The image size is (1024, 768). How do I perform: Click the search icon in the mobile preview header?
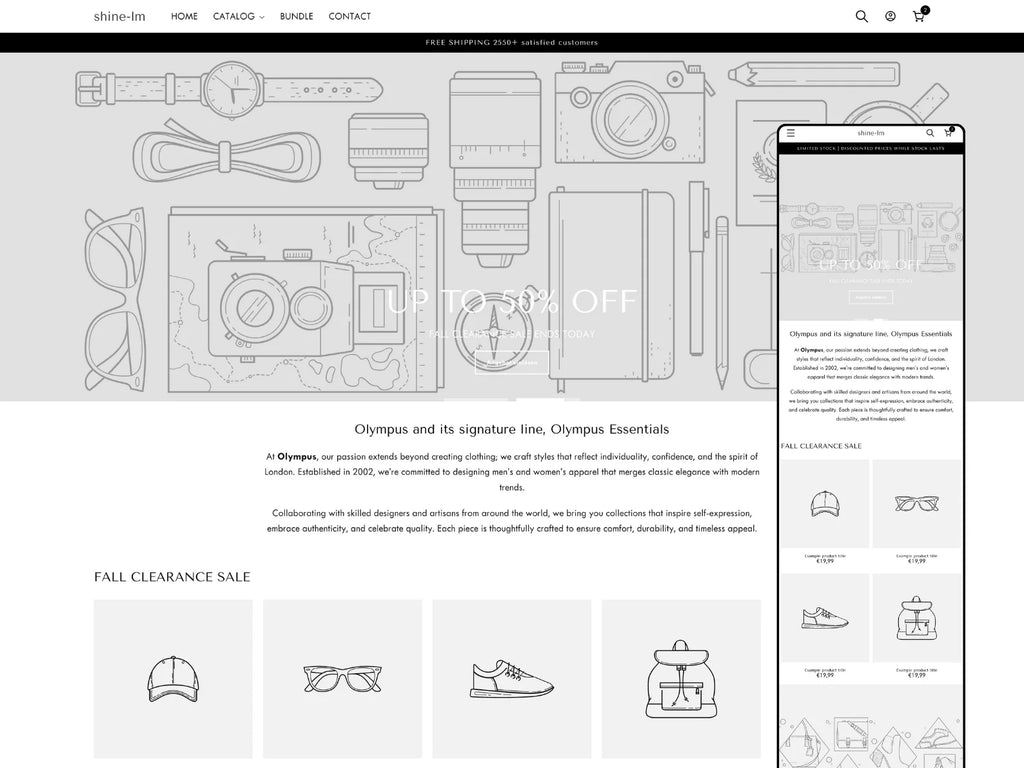930,132
